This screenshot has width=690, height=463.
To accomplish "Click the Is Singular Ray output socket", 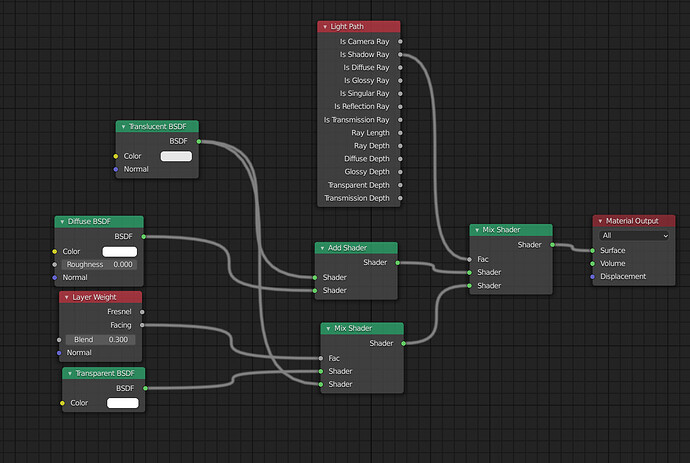I will coord(400,94).
